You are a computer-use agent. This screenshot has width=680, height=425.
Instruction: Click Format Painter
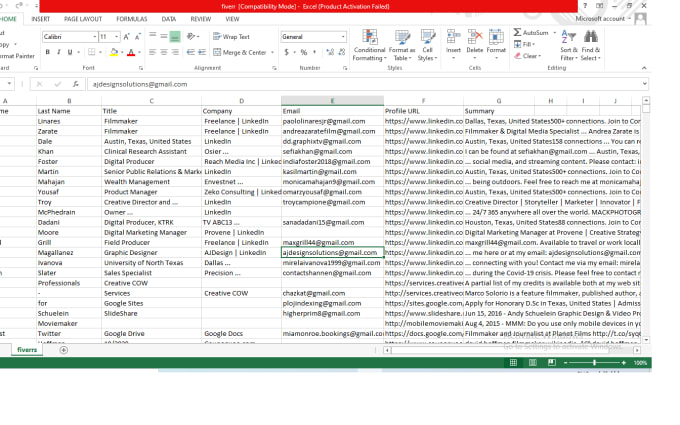(x=17, y=56)
